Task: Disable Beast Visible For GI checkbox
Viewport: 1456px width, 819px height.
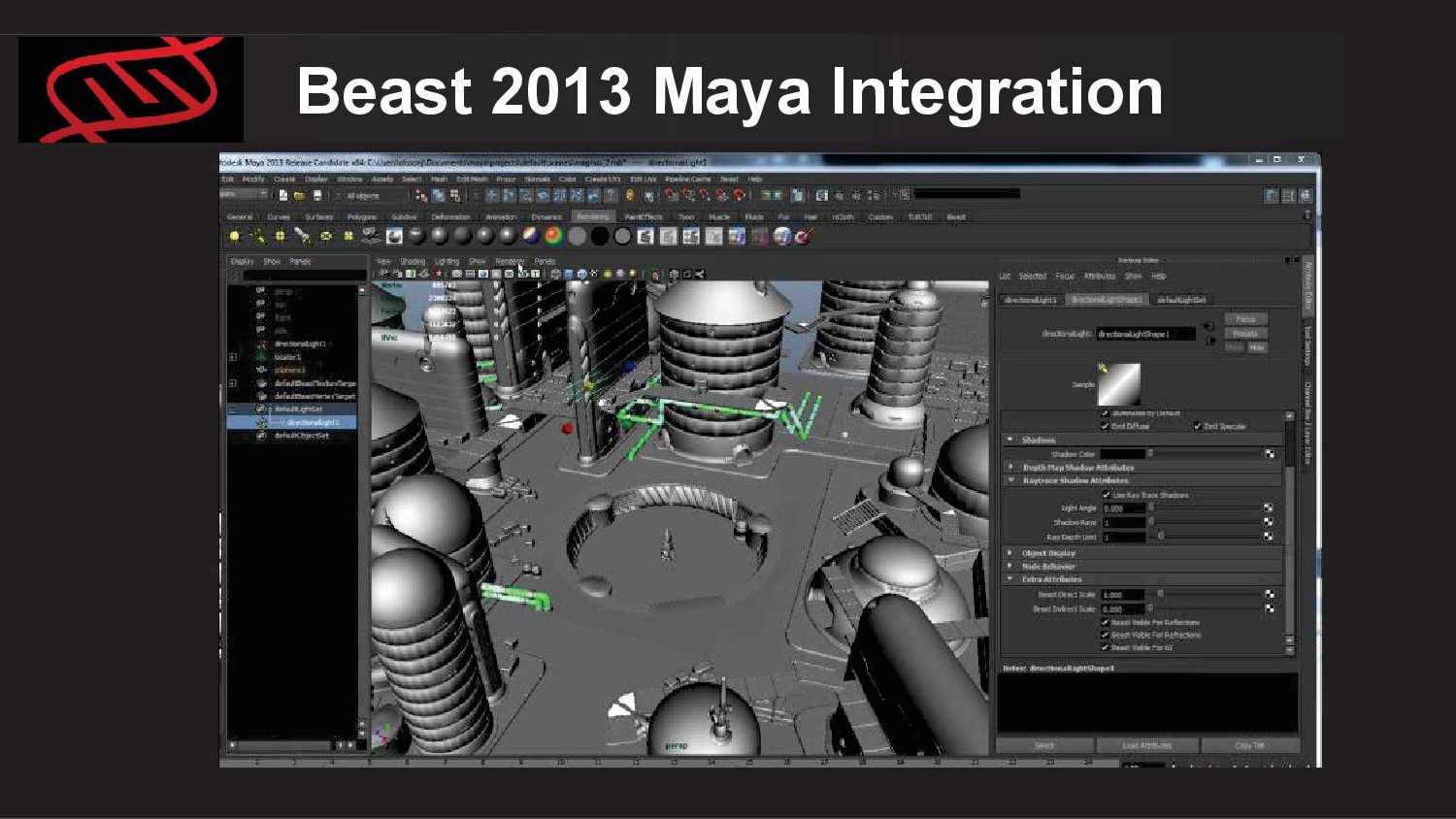Action: point(1105,647)
